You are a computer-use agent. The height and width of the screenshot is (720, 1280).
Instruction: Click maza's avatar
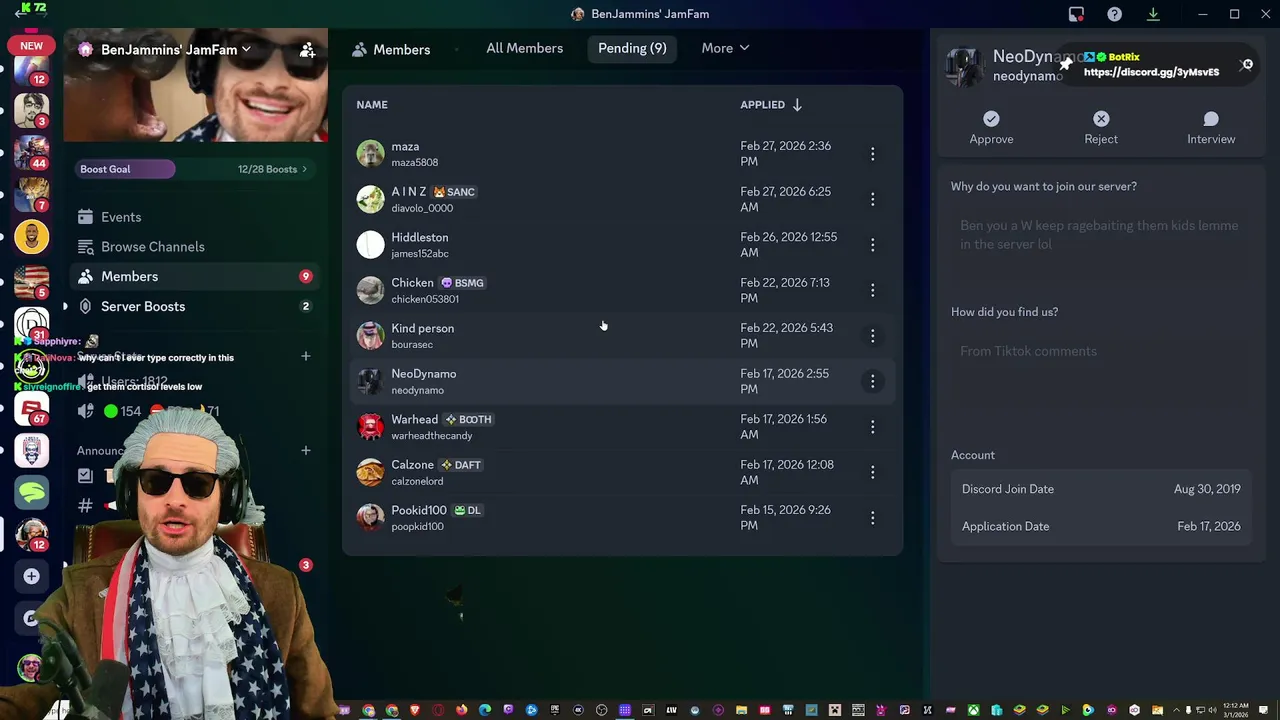pos(370,154)
